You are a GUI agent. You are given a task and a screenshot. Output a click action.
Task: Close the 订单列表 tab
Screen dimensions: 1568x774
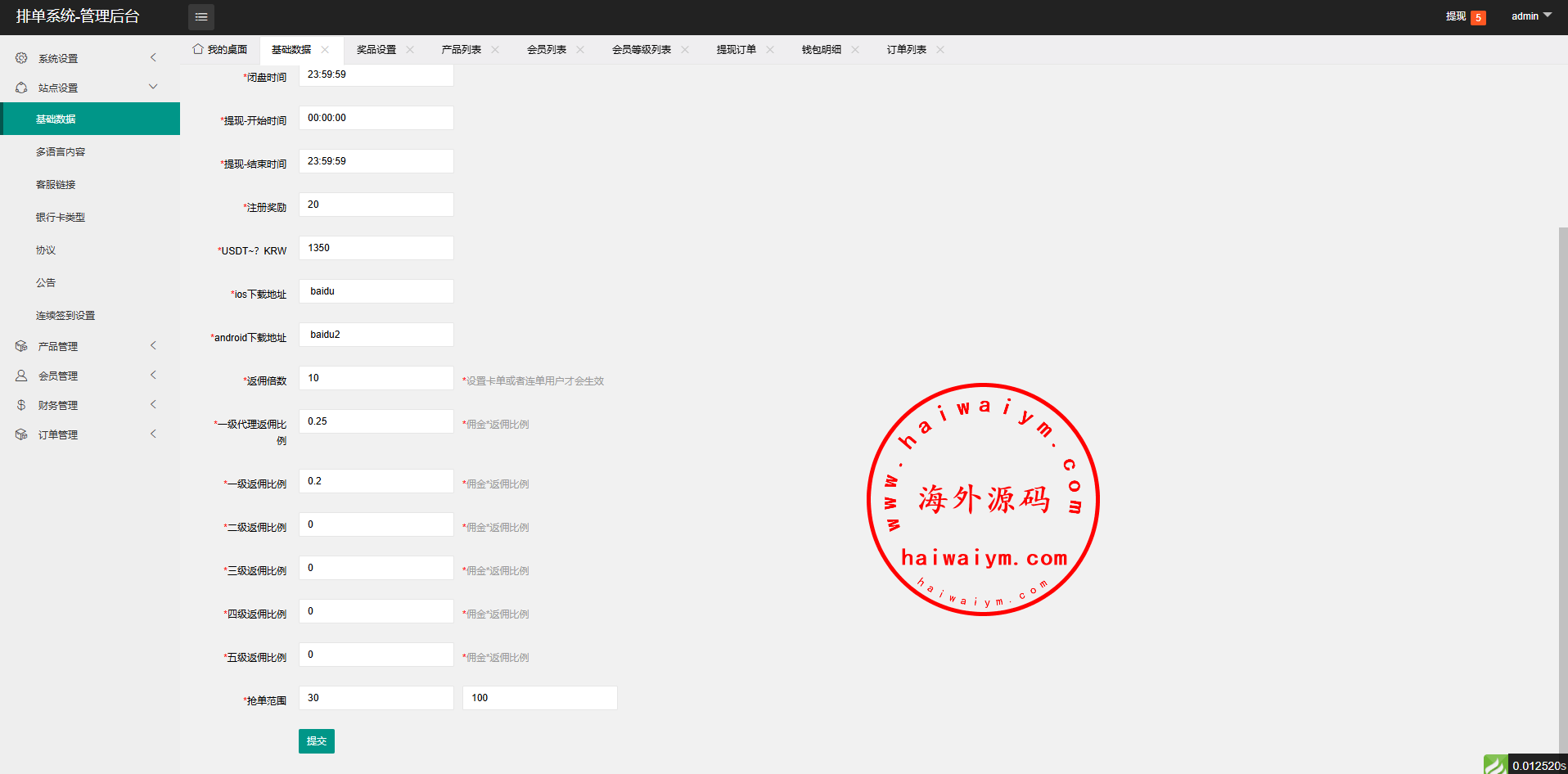(x=940, y=50)
